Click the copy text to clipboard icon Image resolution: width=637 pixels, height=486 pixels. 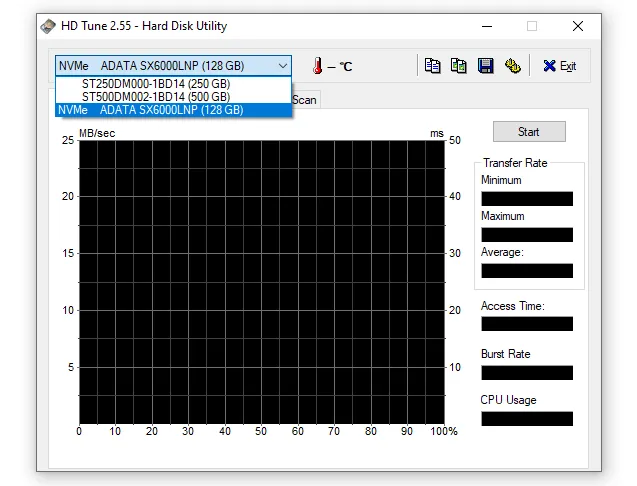(432, 66)
